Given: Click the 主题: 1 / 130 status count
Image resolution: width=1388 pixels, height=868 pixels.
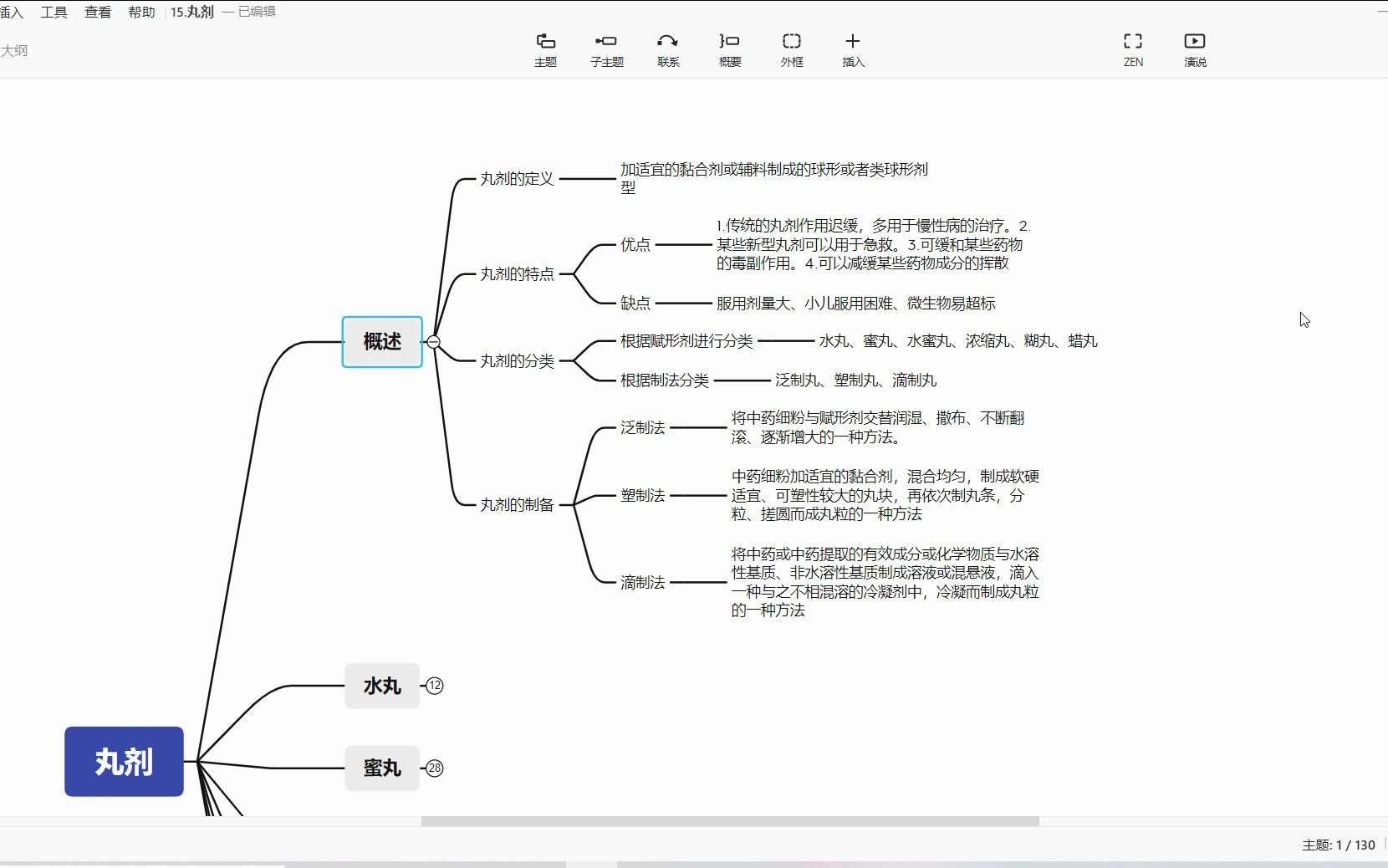Looking at the screenshot, I should coord(1338,845).
